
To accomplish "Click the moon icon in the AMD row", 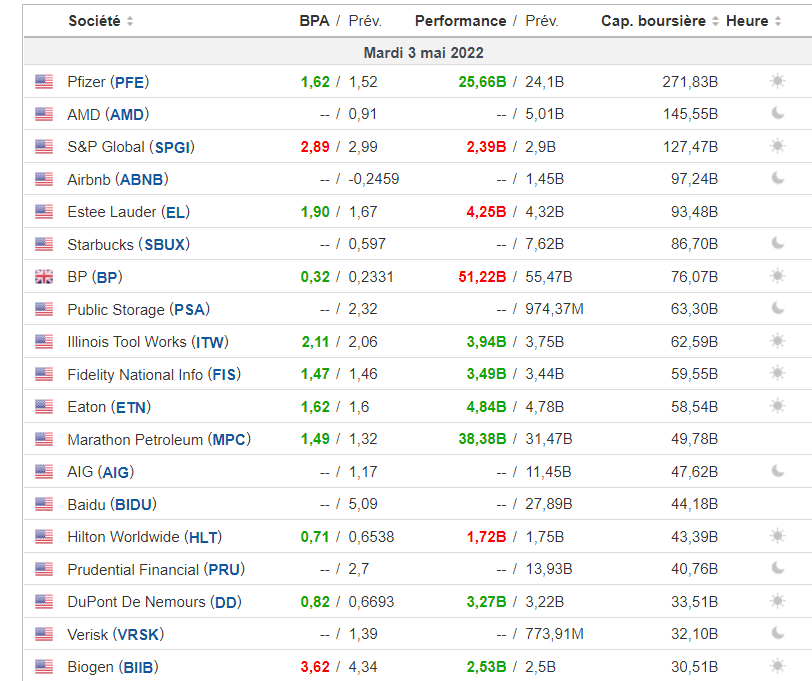I will 777,113.
